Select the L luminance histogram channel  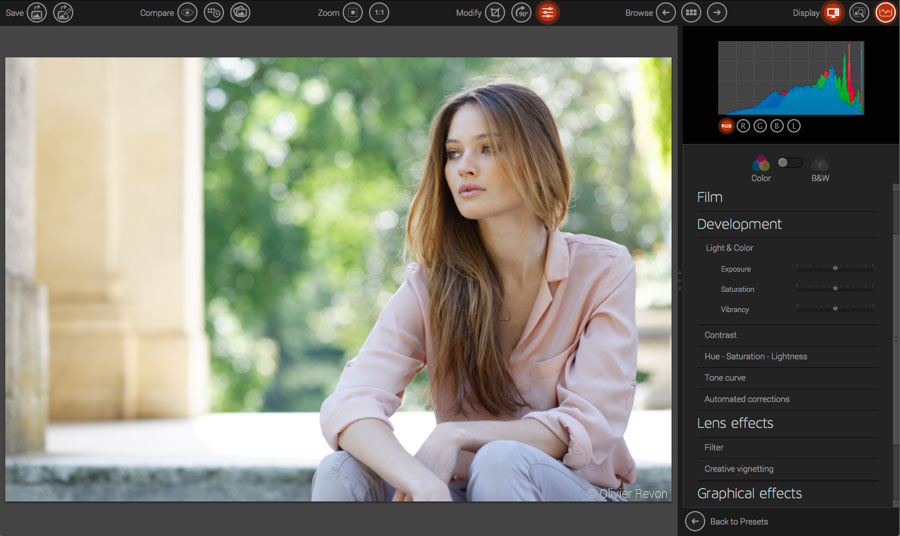(x=794, y=126)
